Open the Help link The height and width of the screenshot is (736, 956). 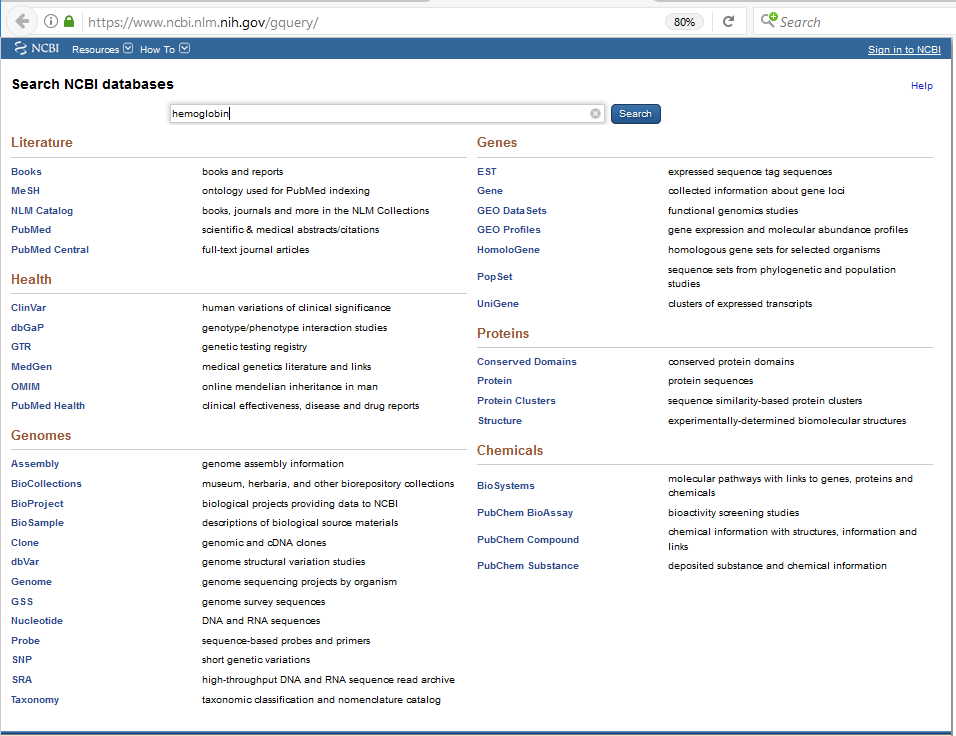click(x=921, y=86)
